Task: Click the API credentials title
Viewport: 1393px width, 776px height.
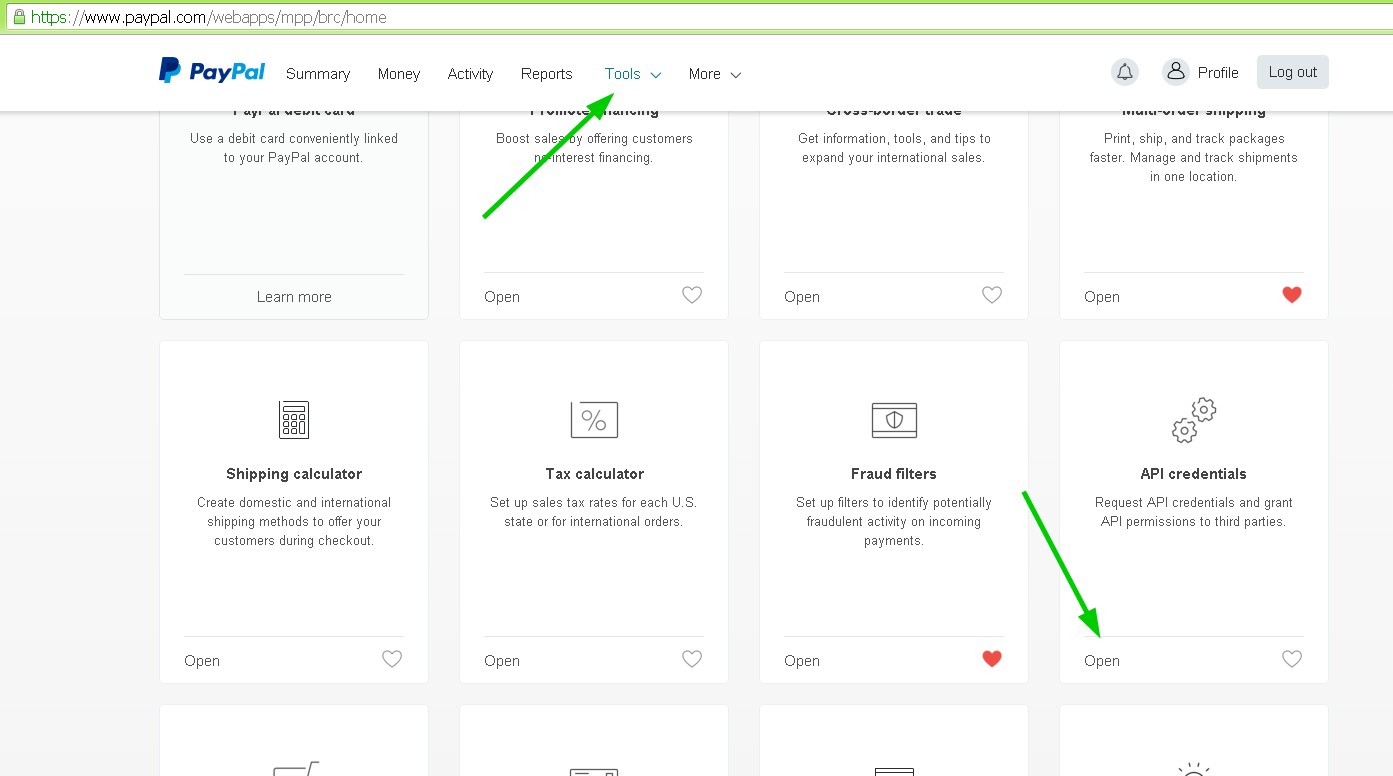Action: (1194, 474)
